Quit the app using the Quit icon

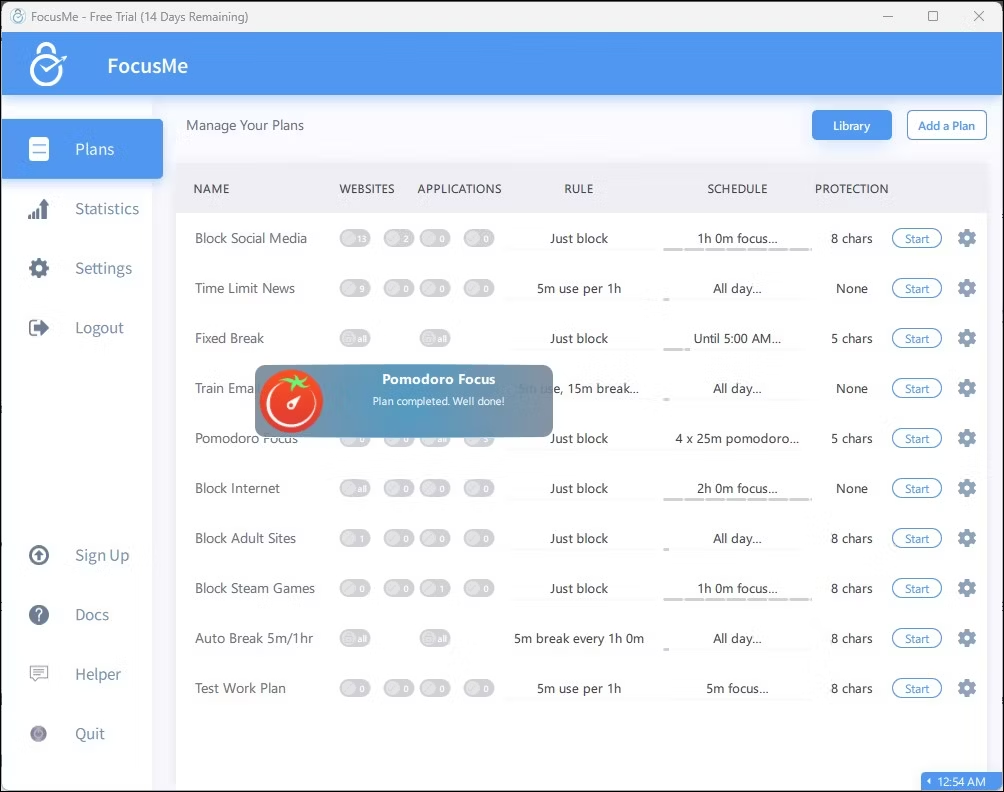[39, 734]
